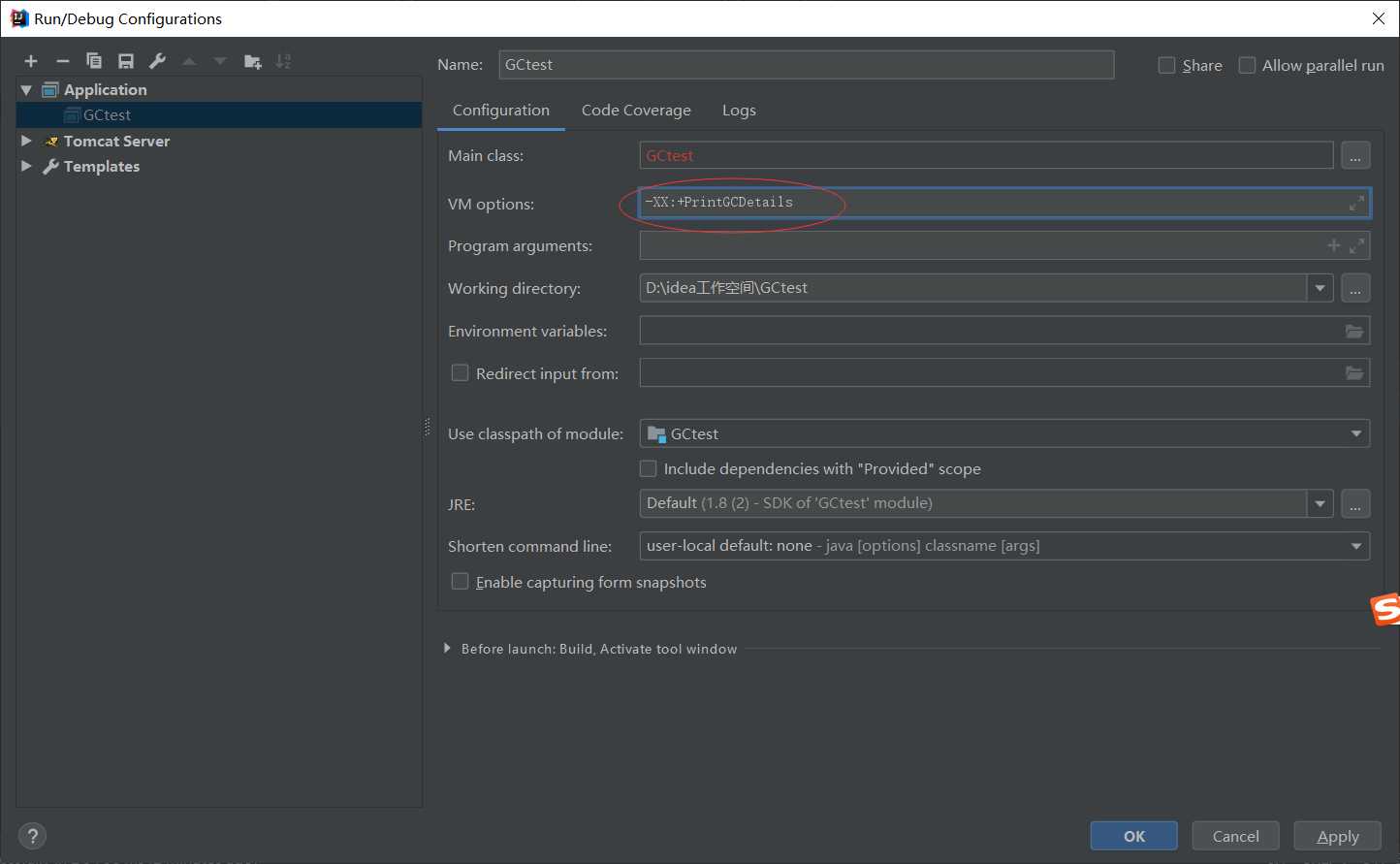Switch to Configuration tab

(501, 111)
